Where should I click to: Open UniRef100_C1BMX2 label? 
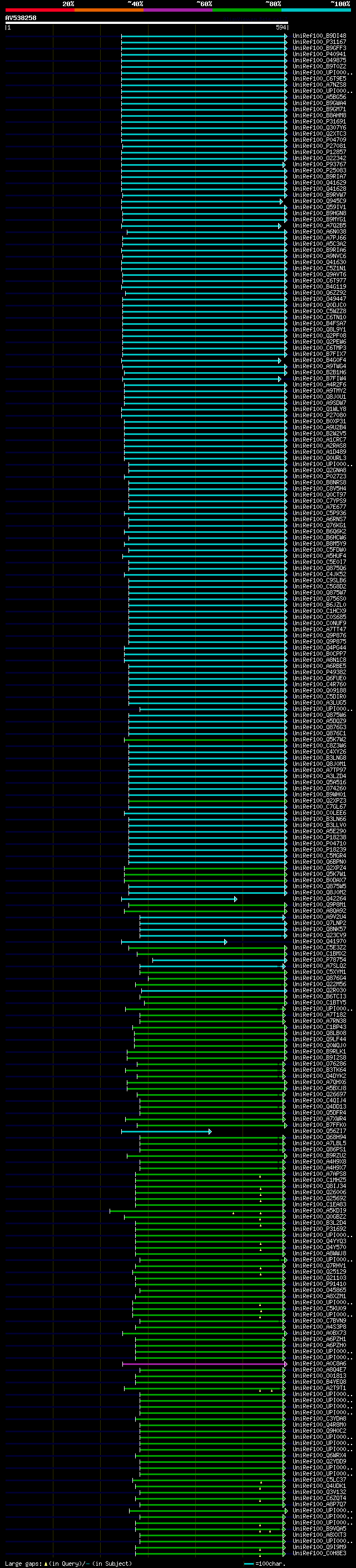319,954
